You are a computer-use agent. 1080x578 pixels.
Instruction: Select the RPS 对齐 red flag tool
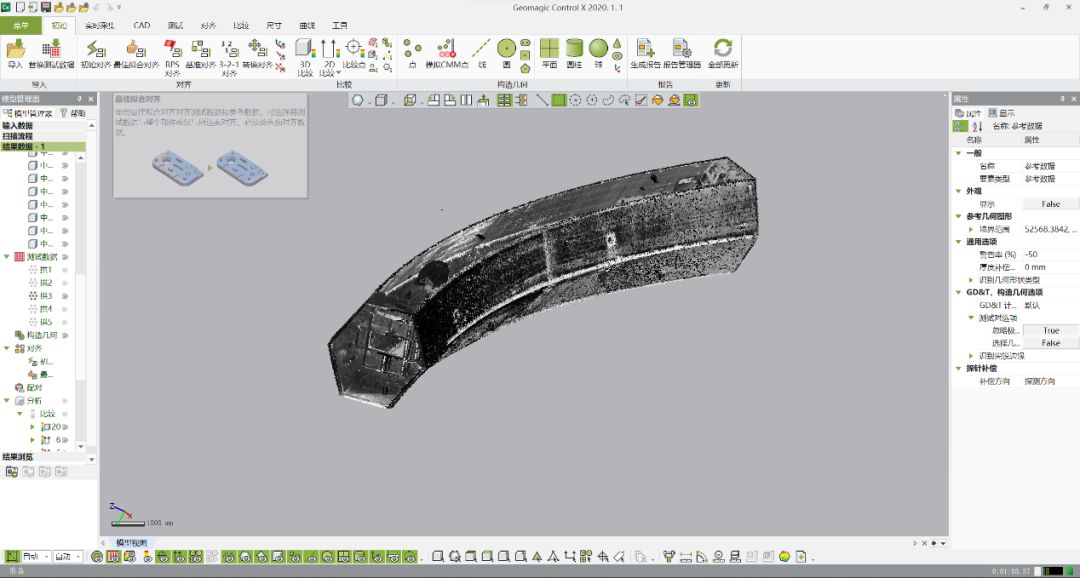[x=172, y=49]
